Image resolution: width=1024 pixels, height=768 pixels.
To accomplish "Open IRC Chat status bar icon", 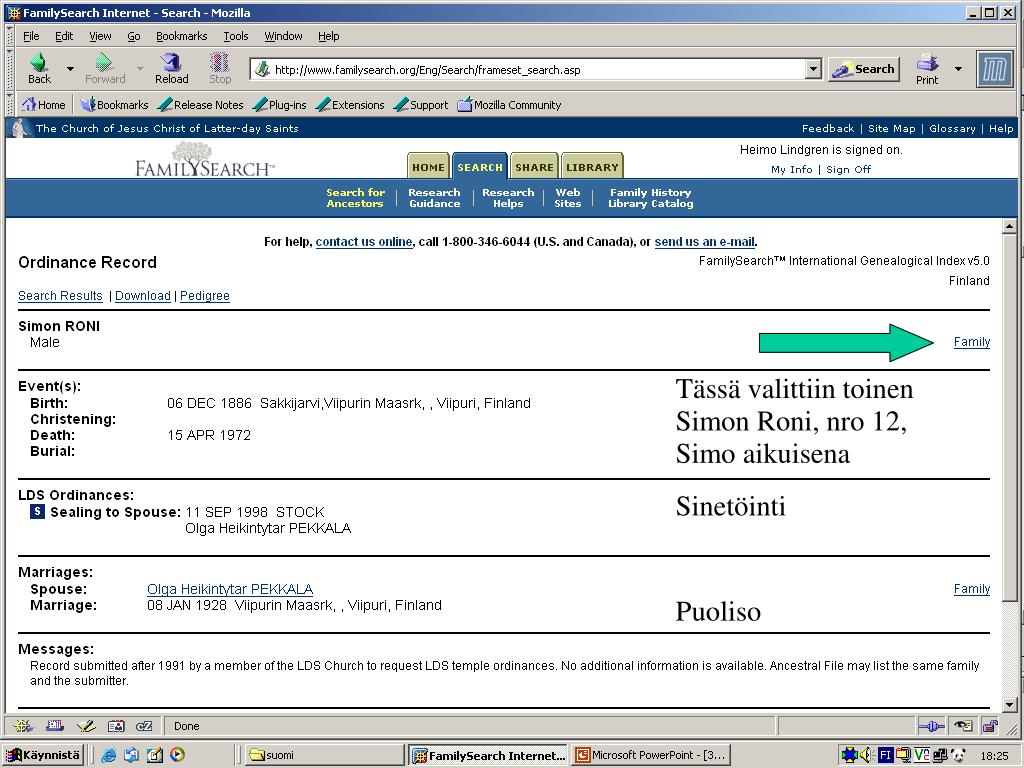I will click(144, 726).
